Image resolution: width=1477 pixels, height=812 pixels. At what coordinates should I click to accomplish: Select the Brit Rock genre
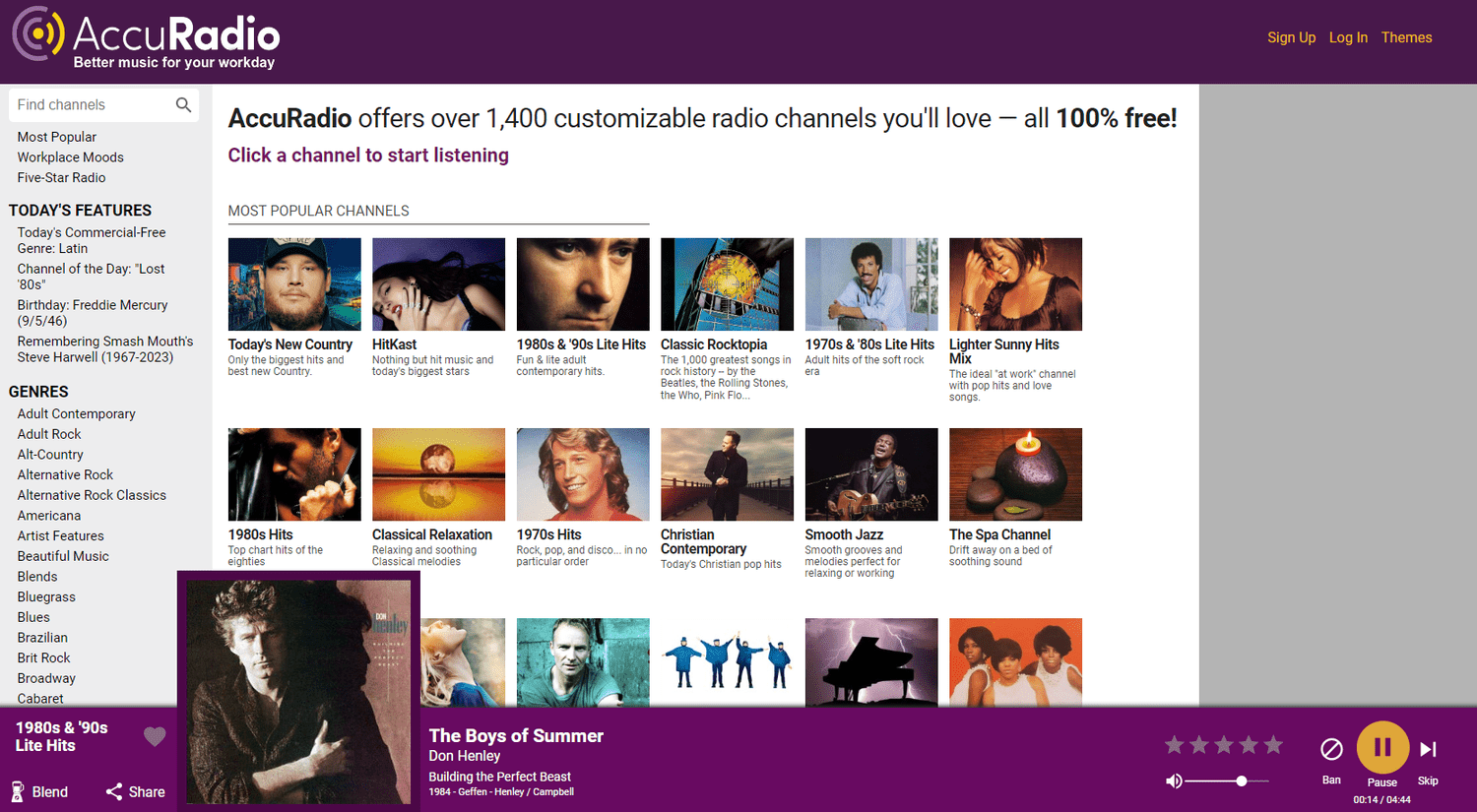click(x=43, y=658)
